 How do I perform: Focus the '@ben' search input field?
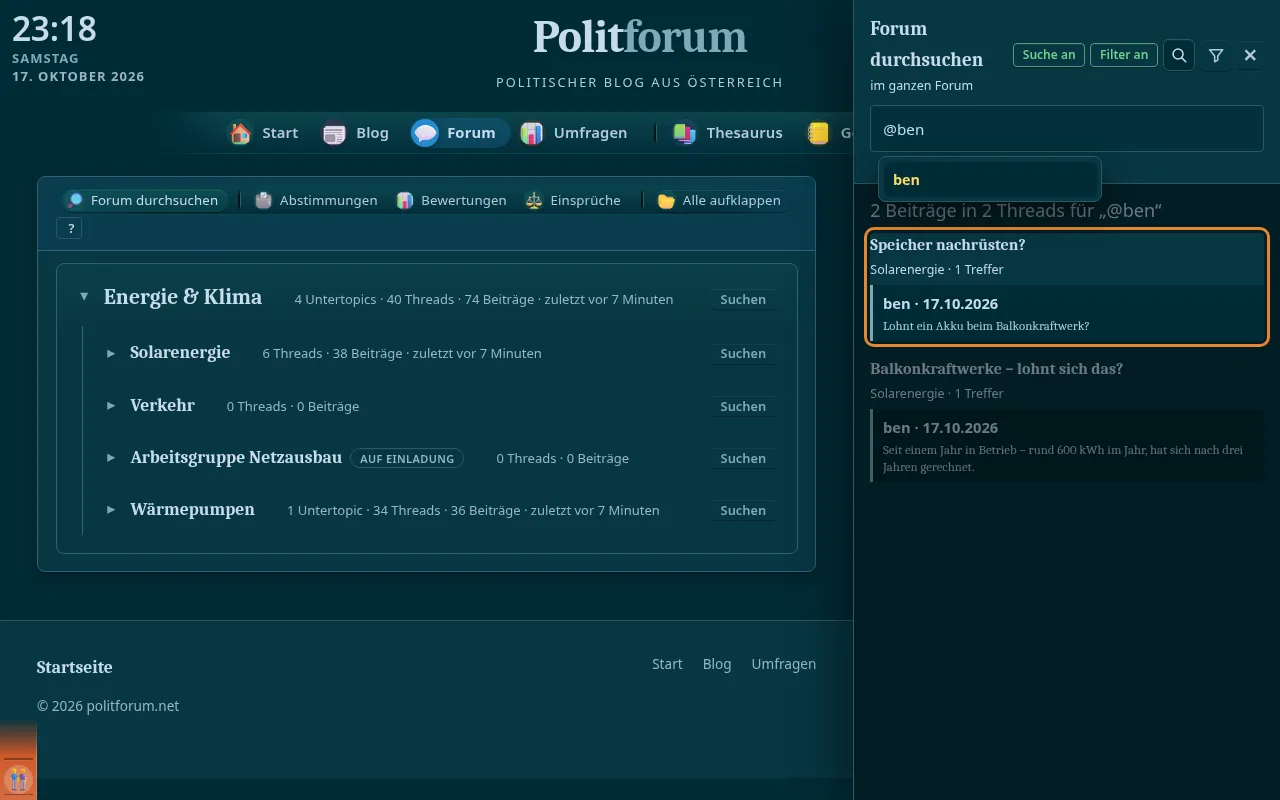point(1067,129)
